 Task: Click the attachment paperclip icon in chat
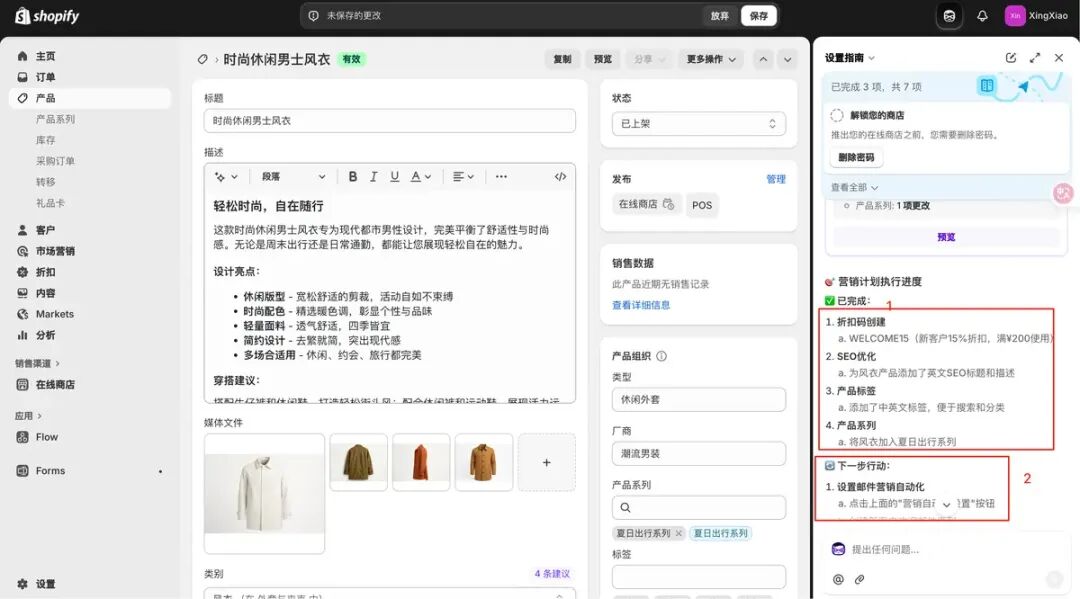click(859, 579)
